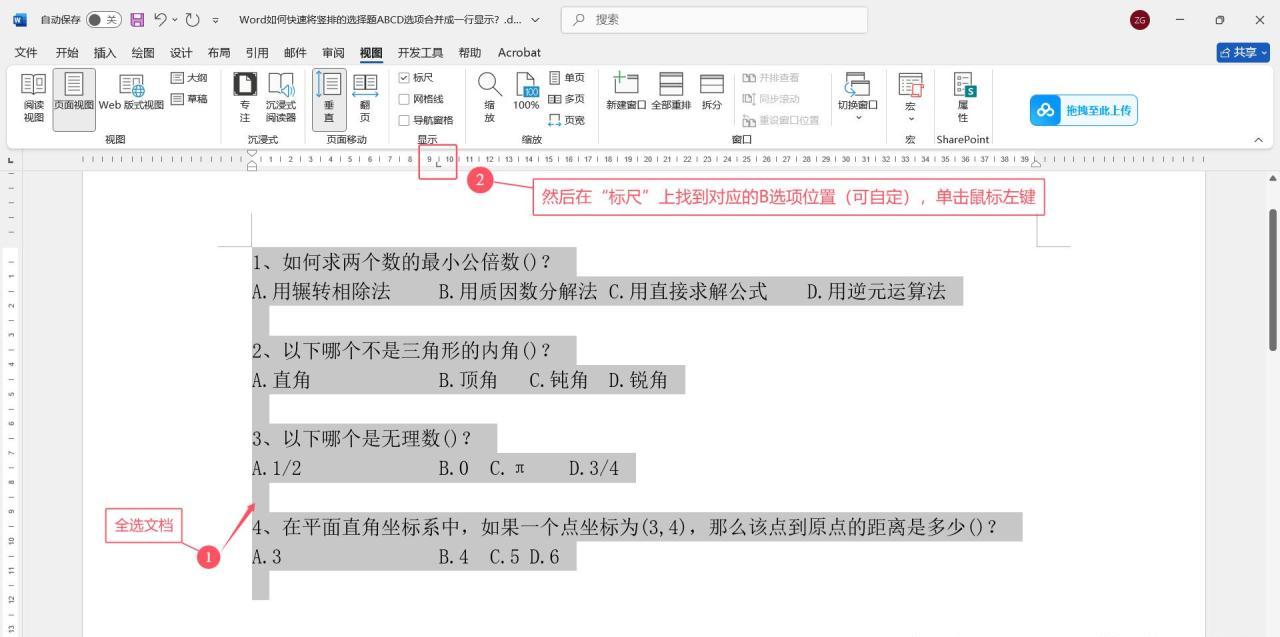Image resolution: width=1280 pixels, height=637 pixels.
Task: Open the Undo history dropdown arrow
Action: click(174, 20)
